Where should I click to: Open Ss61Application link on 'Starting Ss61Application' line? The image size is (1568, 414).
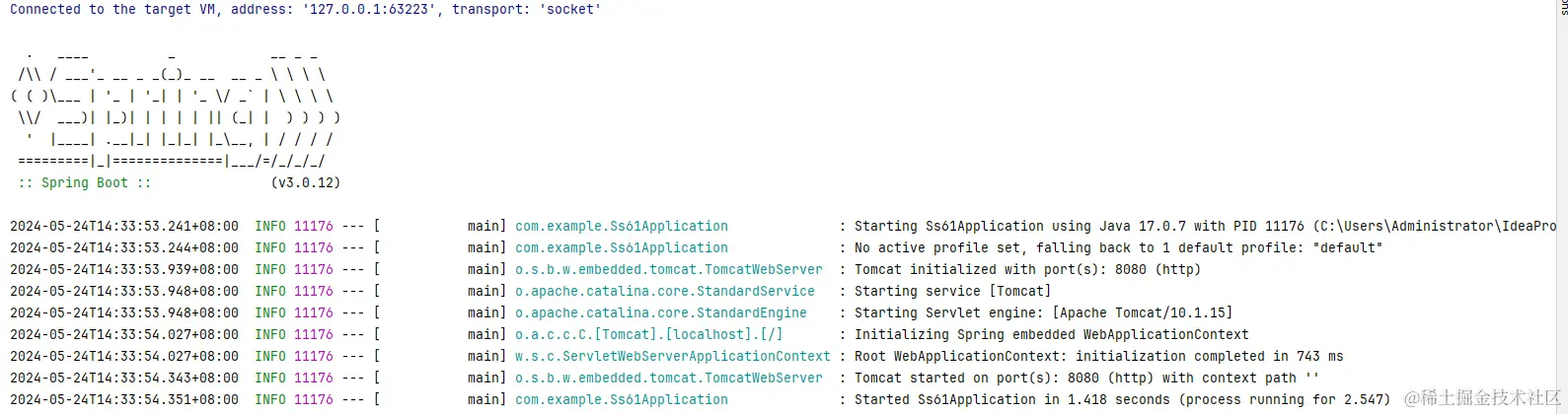coord(621,226)
